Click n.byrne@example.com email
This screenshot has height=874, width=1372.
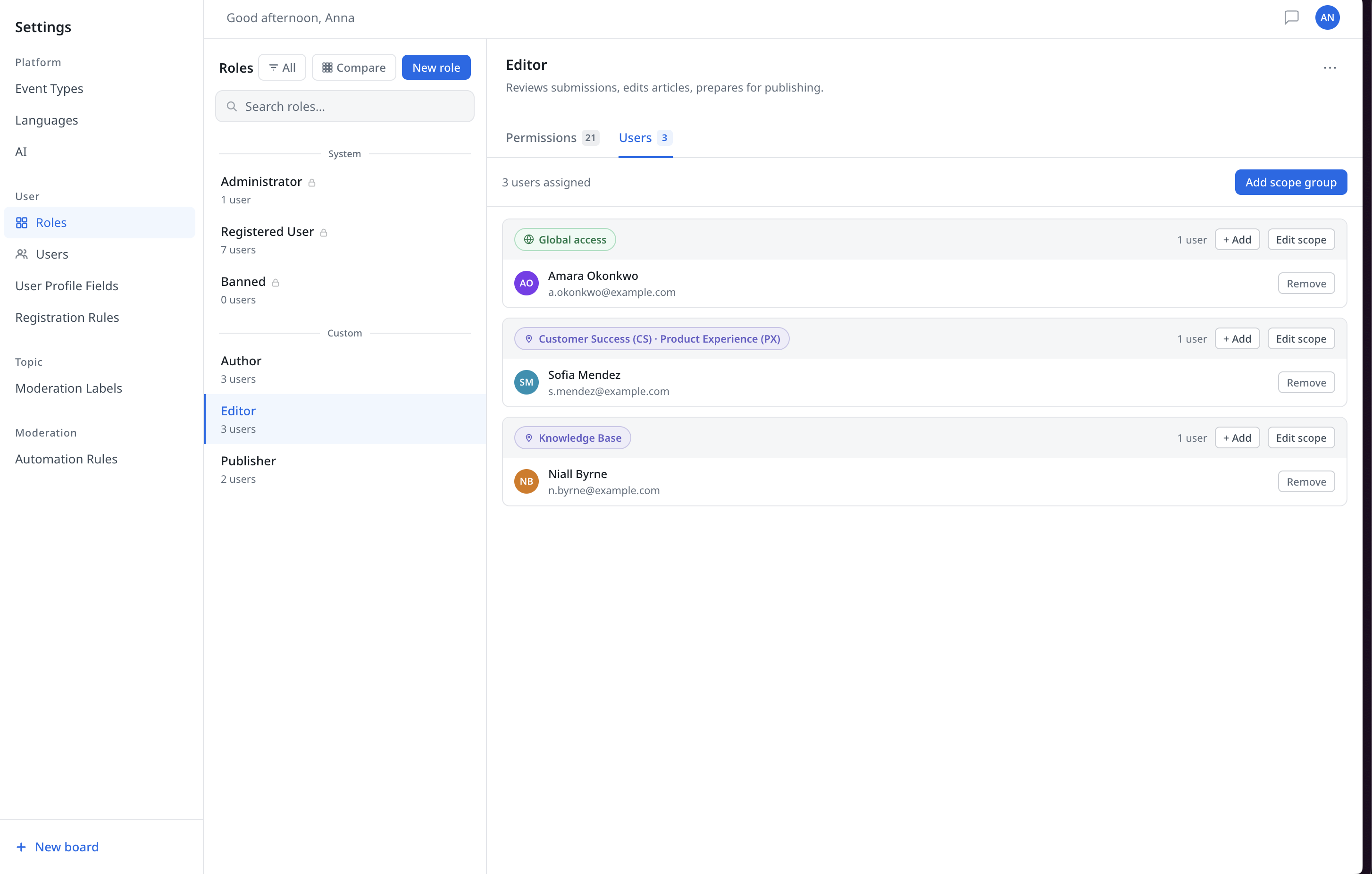click(x=603, y=490)
